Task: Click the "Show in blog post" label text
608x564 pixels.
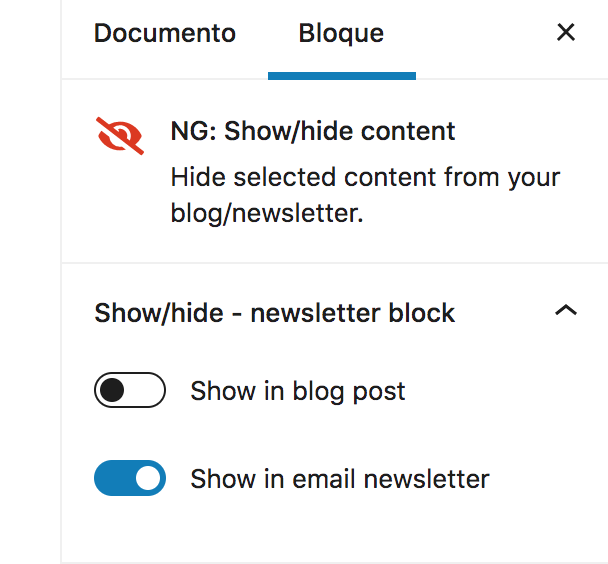Action: click(298, 390)
